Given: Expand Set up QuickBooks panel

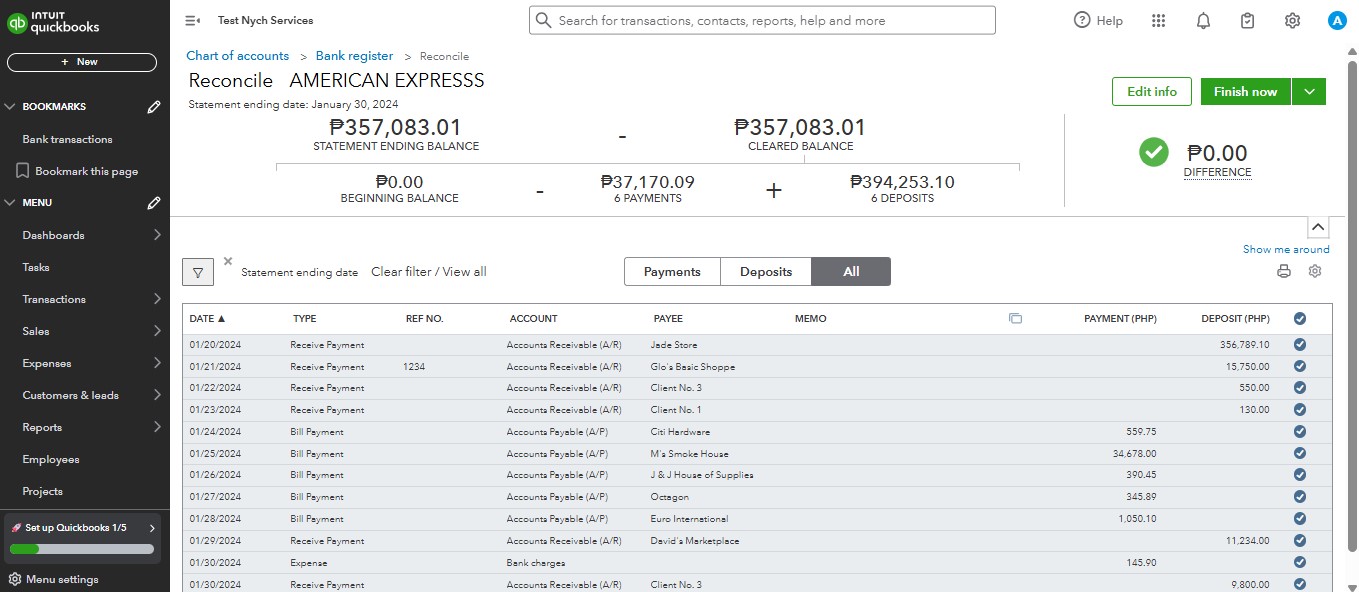Looking at the screenshot, I should (x=152, y=527).
